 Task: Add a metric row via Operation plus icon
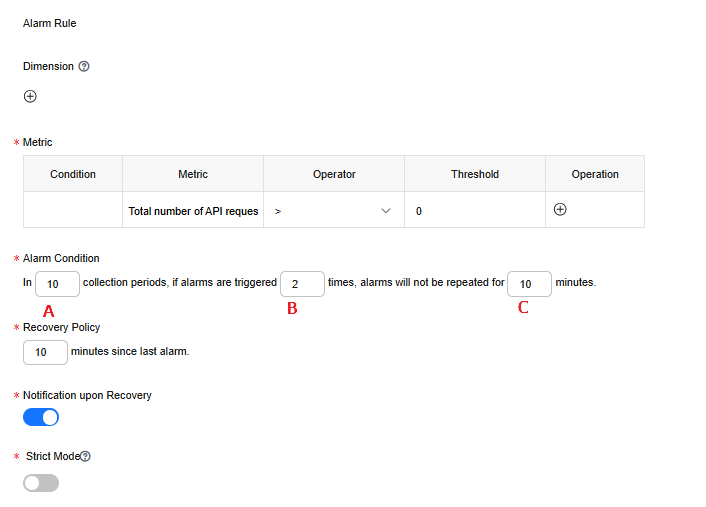pos(560,209)
